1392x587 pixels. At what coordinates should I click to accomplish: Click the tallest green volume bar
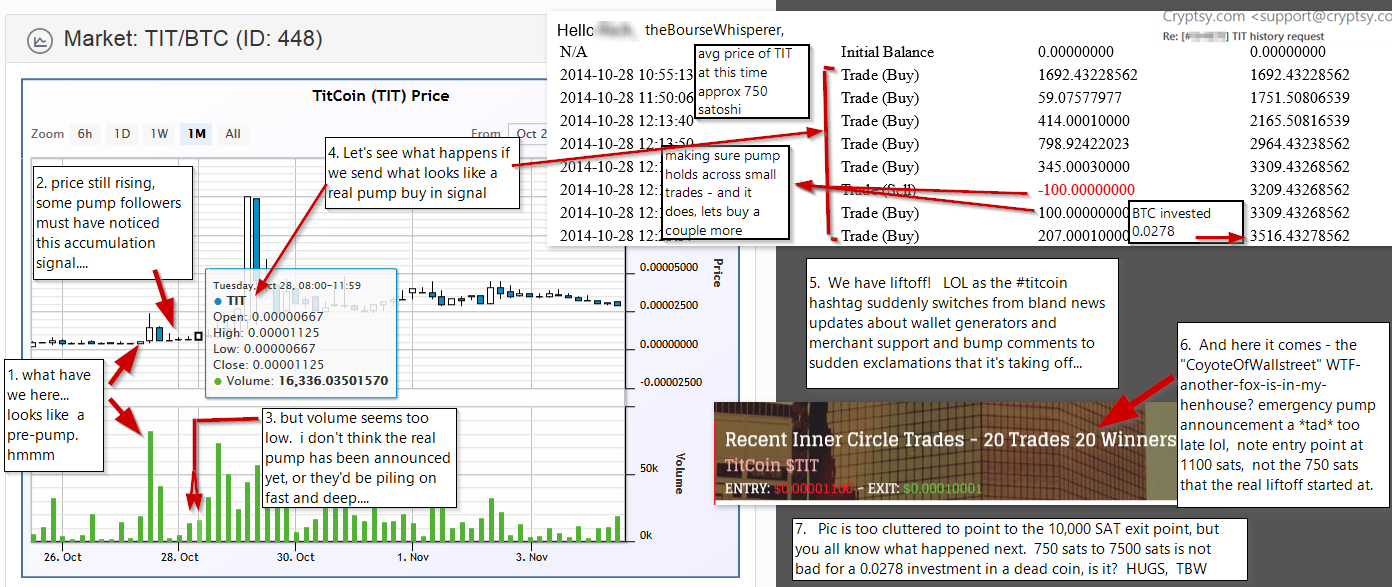pyautogui.click(x=151, y=486)
